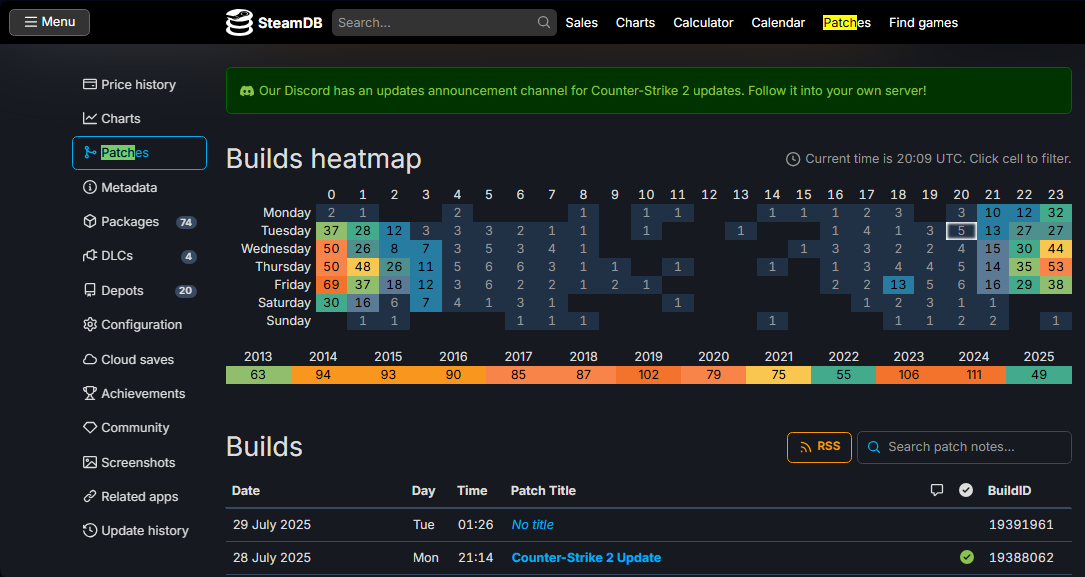
Task: Click the Cloud saves cloud icon
Action: (x=90, y=359)
